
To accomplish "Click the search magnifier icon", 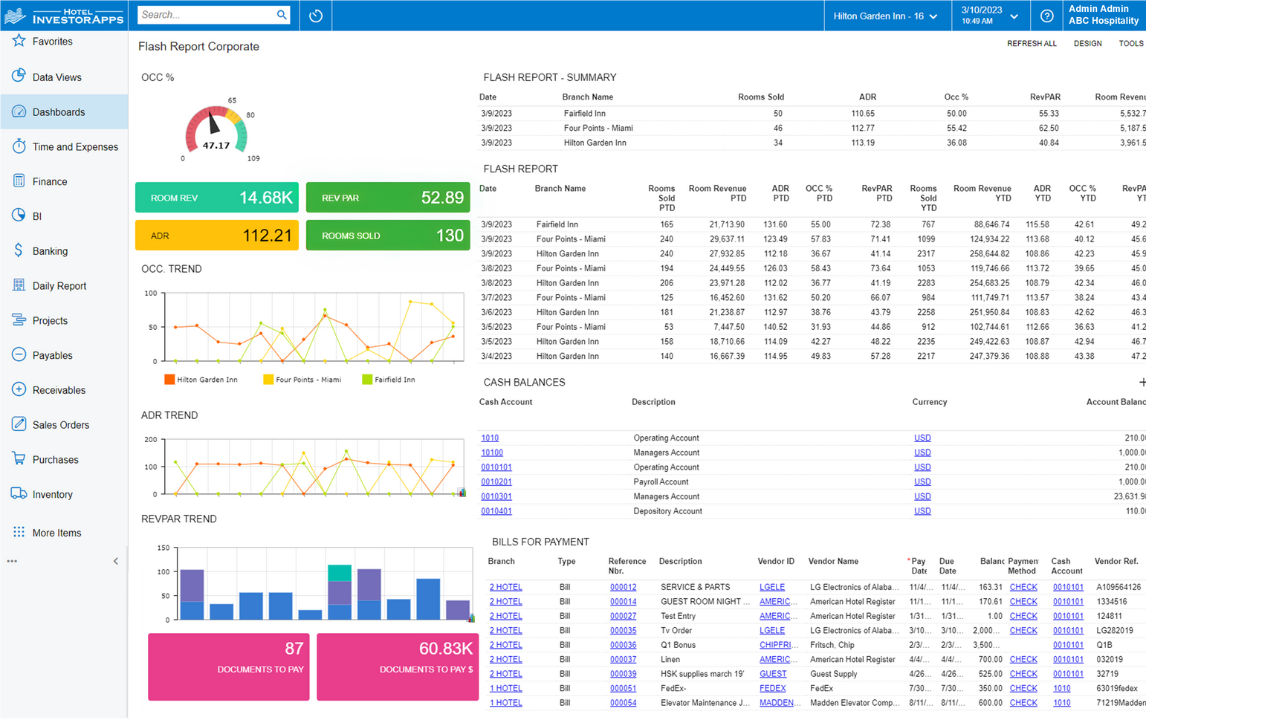I will pyautogui.click(x=282, y=15).
